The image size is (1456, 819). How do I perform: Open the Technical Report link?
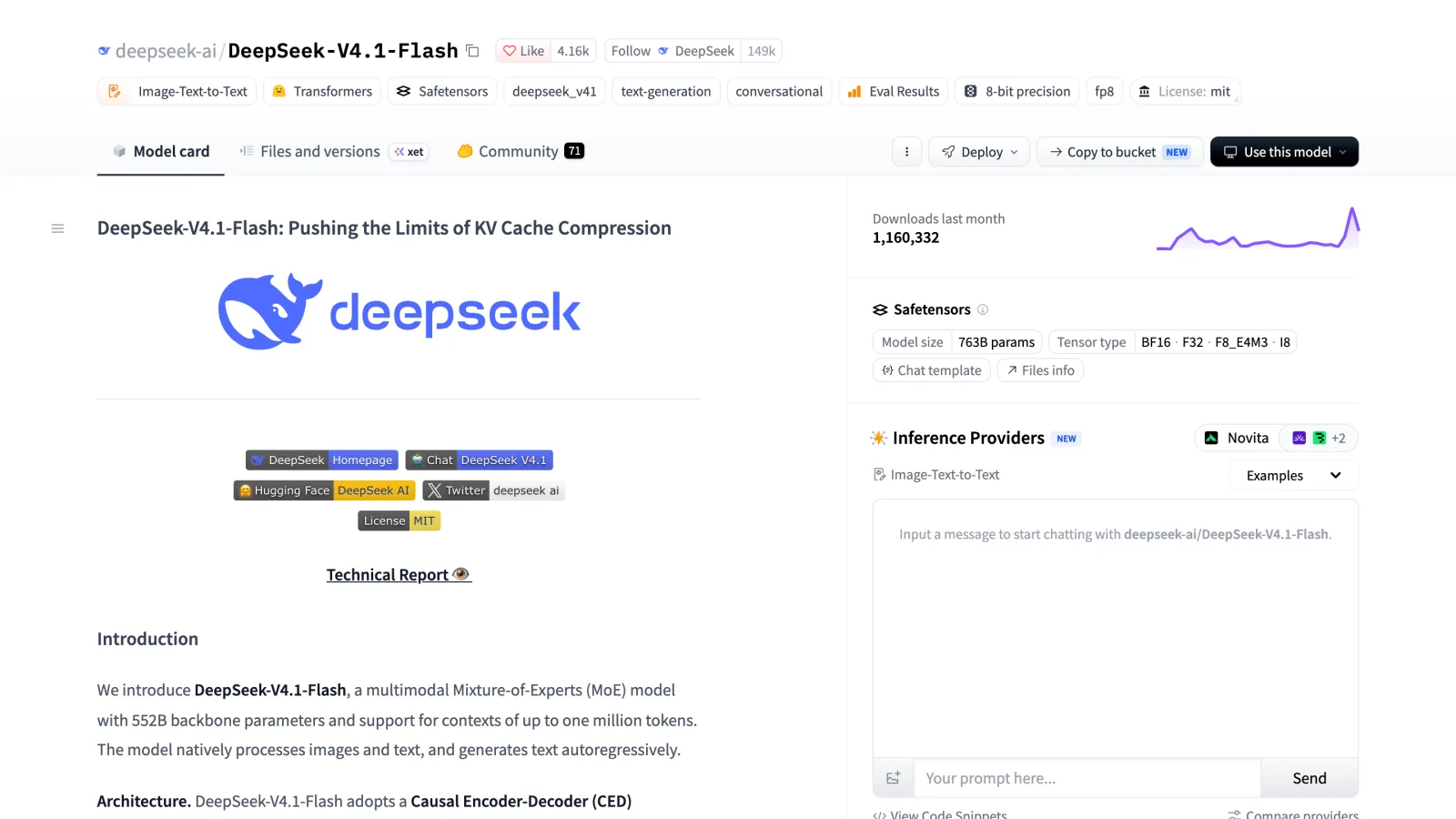click(399, 575)
